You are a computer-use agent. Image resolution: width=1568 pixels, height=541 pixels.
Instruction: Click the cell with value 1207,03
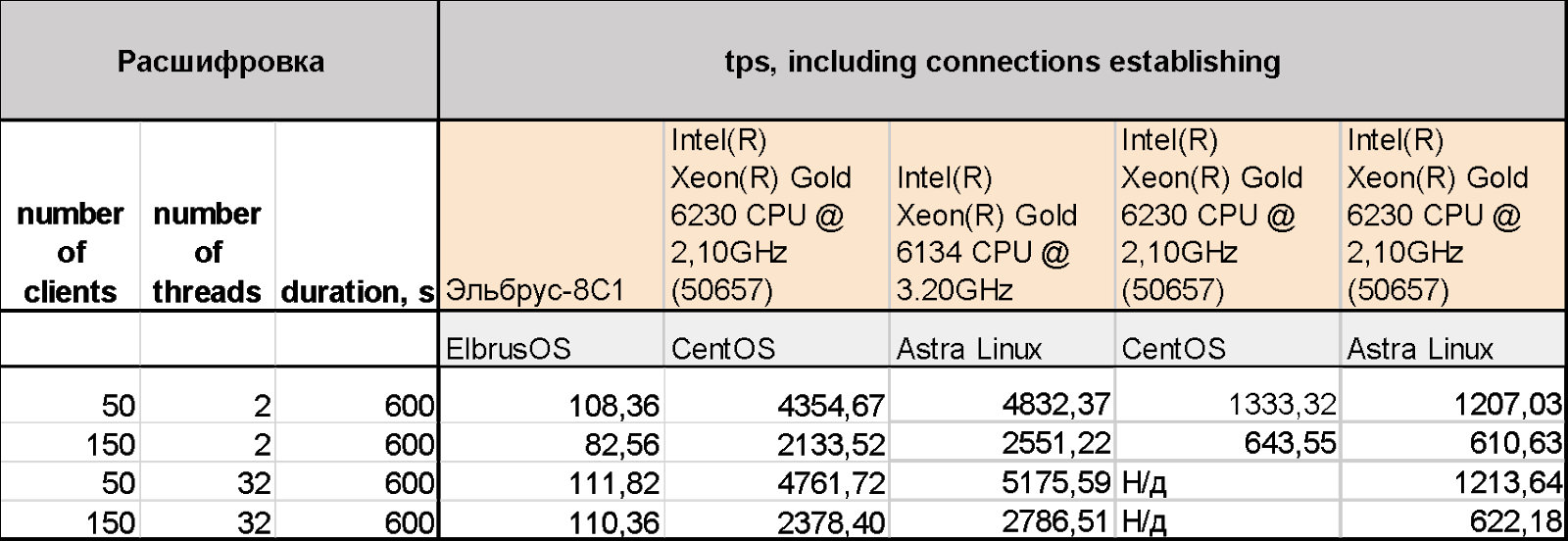click(x=1454, y=404)
